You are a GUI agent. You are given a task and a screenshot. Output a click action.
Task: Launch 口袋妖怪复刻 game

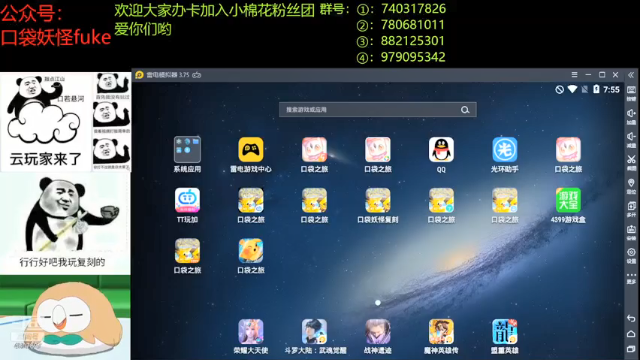(378, 200)
